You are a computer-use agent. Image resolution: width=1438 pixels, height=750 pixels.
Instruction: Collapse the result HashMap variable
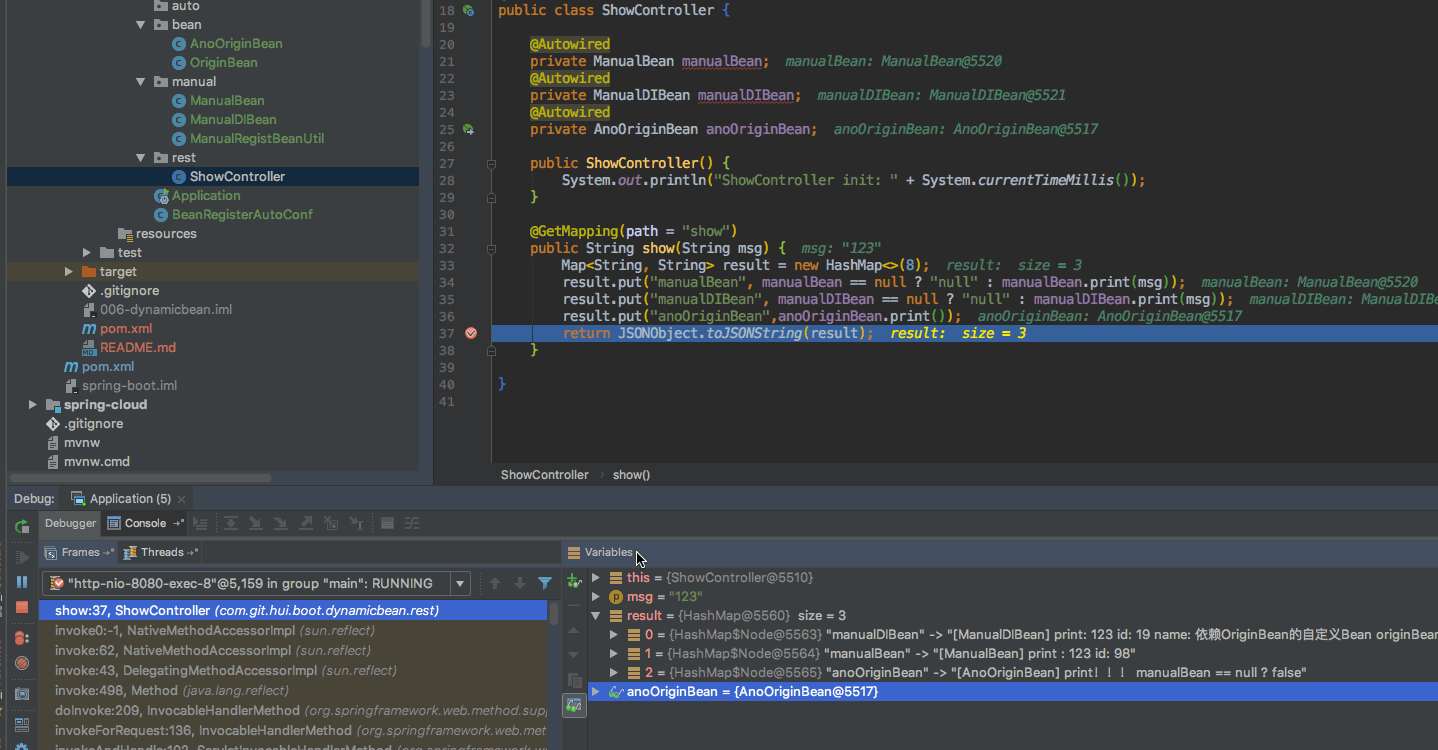tap(596, 615)
